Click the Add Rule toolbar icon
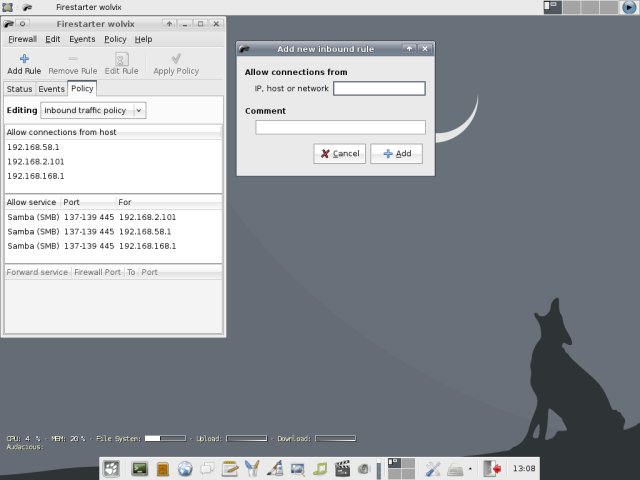The width and height of the screenshot is (640, 480). click(x=24, y=64)
